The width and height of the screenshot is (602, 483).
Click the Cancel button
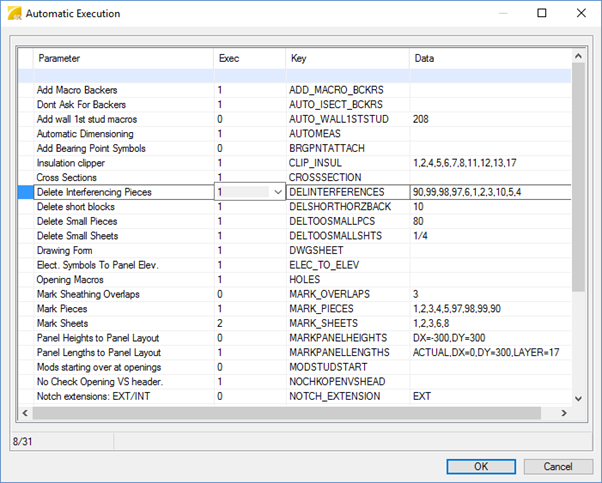558,466
